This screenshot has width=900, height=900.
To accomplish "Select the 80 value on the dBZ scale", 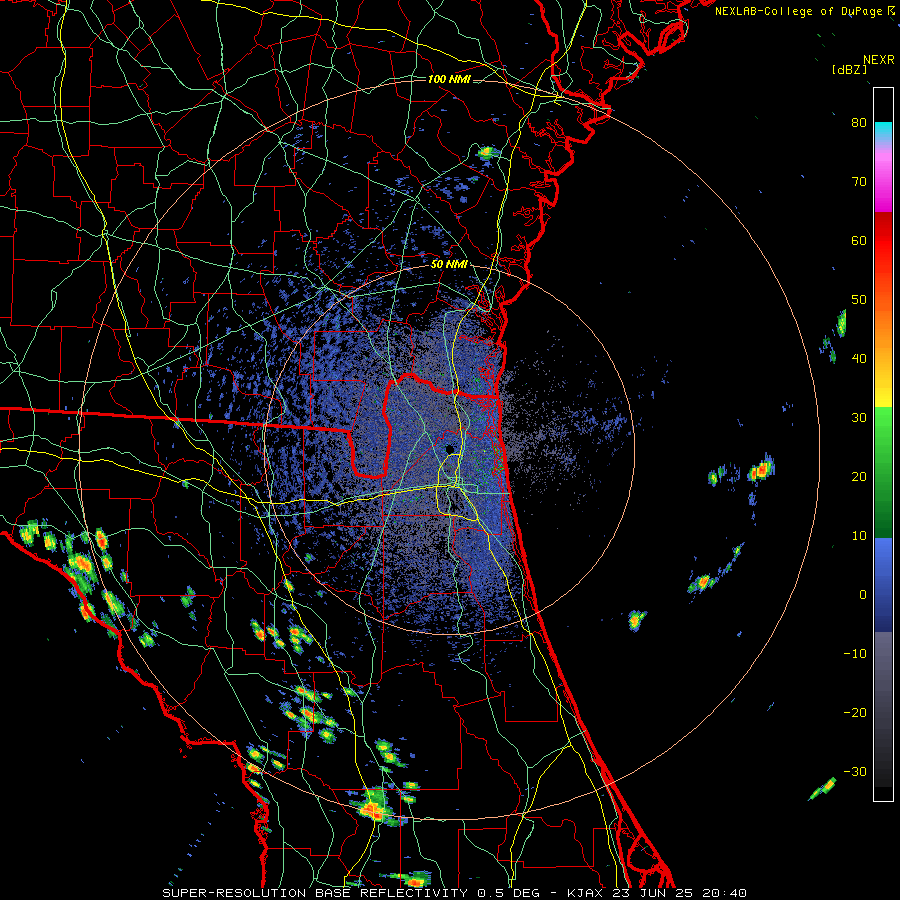I will click(859, 122).
